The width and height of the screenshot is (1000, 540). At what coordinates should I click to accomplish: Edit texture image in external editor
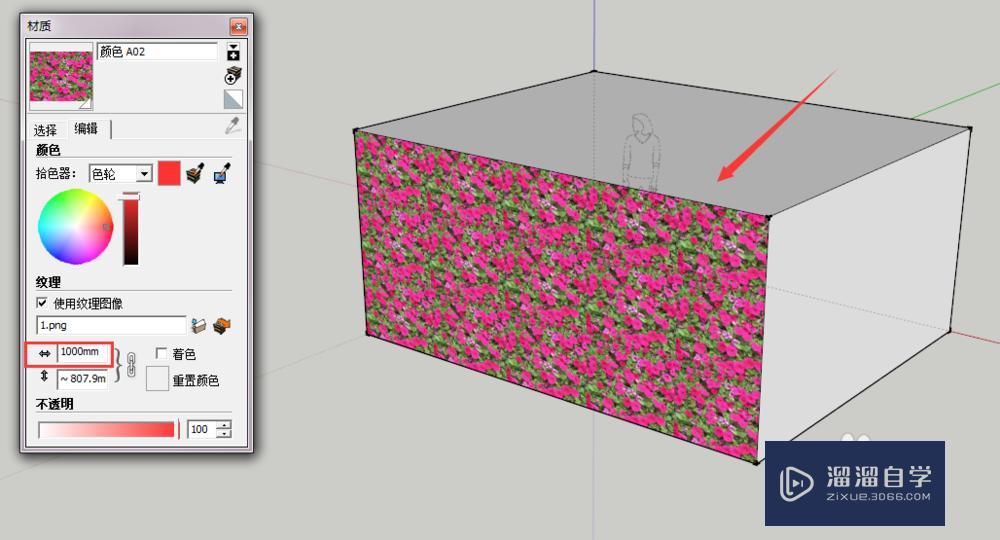pyautogui.click(x=222, y=326)
